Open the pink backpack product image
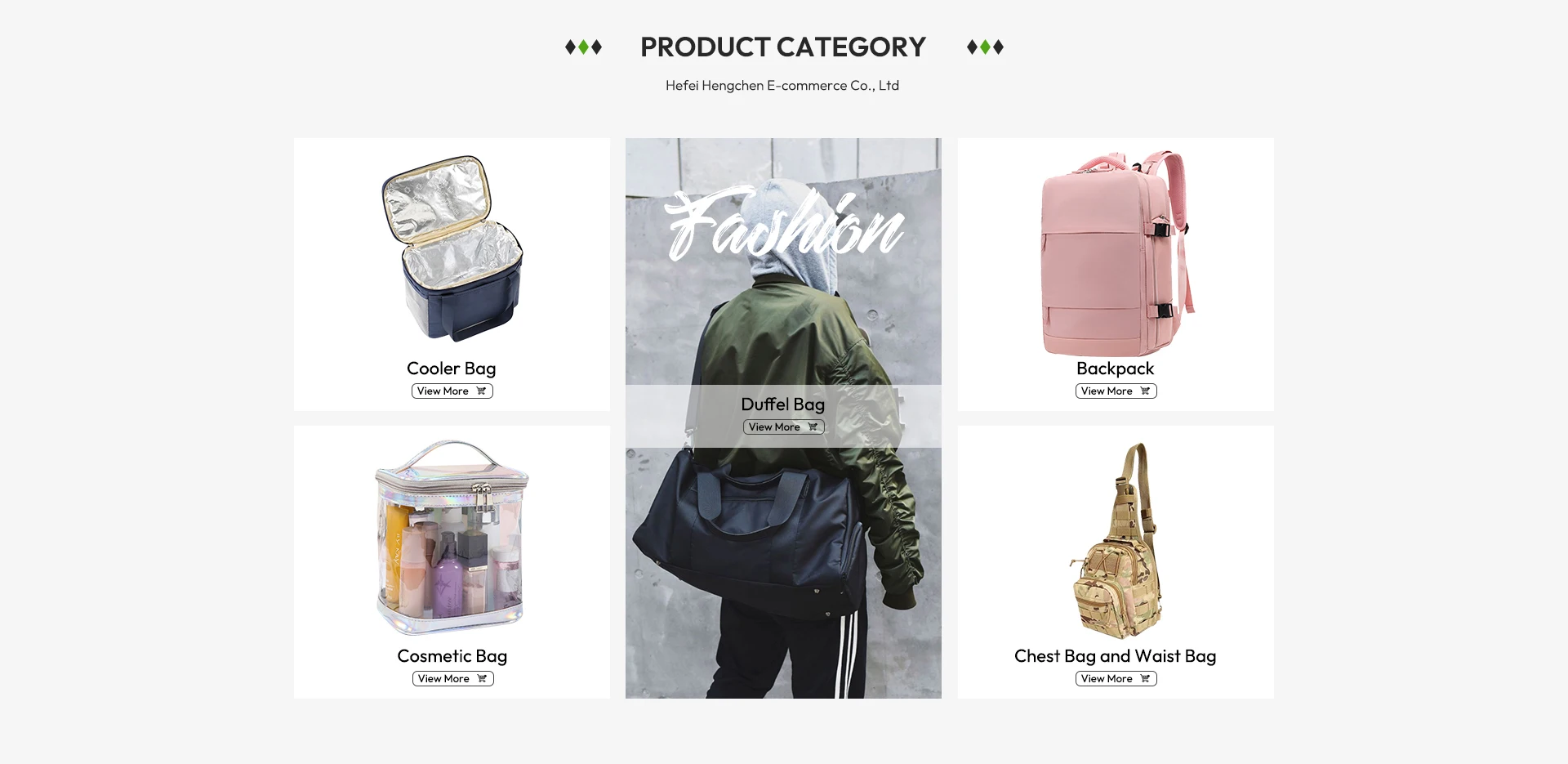Screen dimensions: 1568x764 [1116, 252]
